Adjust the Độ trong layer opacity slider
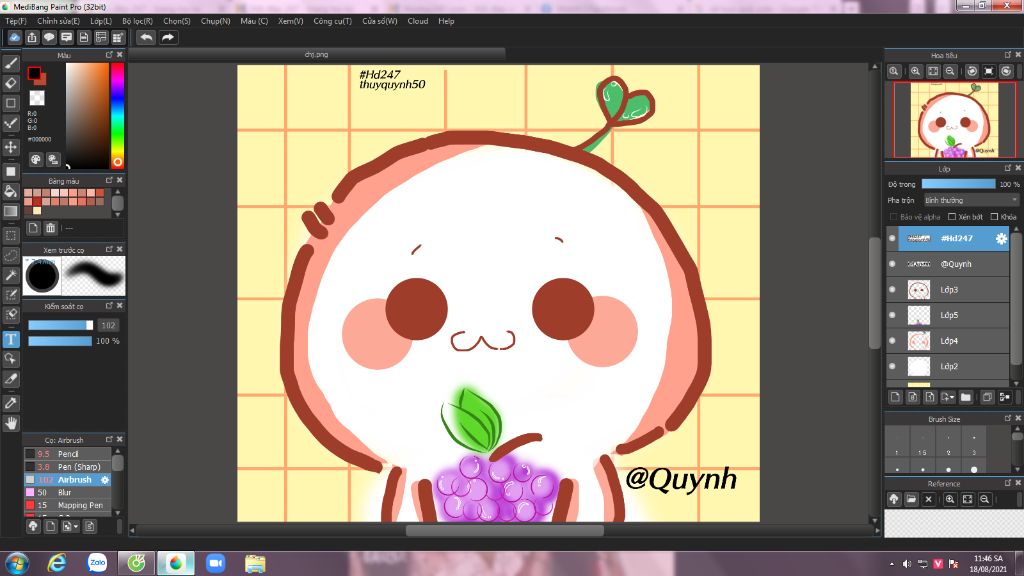The image size is (1024, 576). click(x=958, y=184)
